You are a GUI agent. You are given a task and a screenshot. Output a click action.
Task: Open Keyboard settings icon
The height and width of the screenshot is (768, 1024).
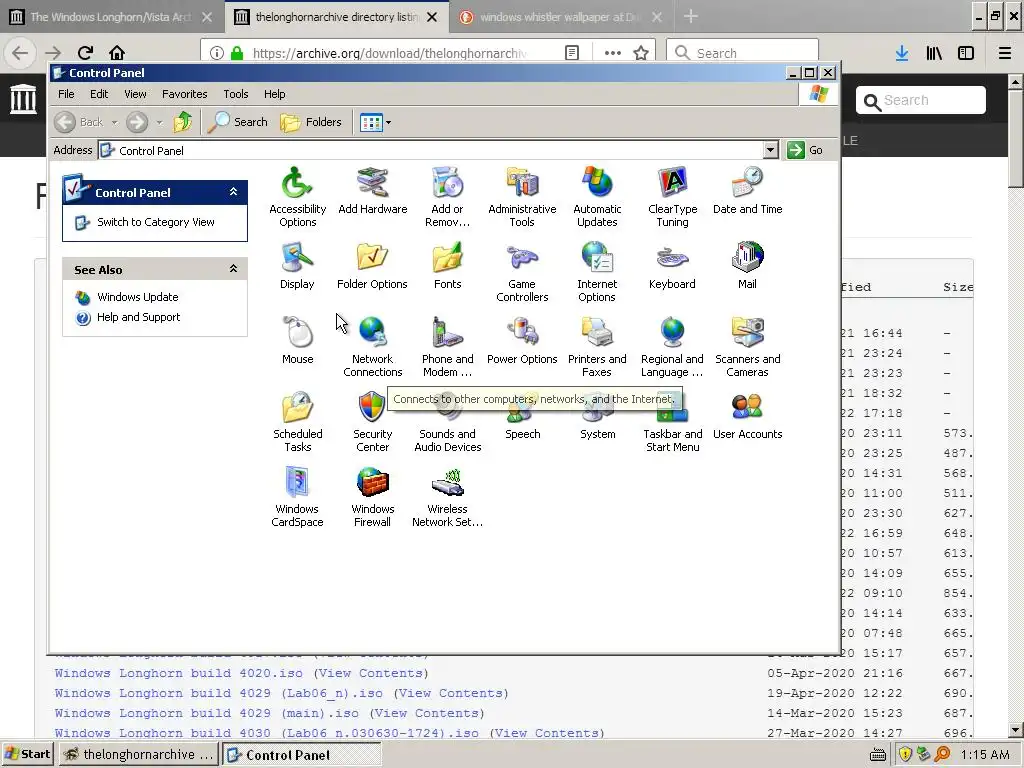pos(672,266)
